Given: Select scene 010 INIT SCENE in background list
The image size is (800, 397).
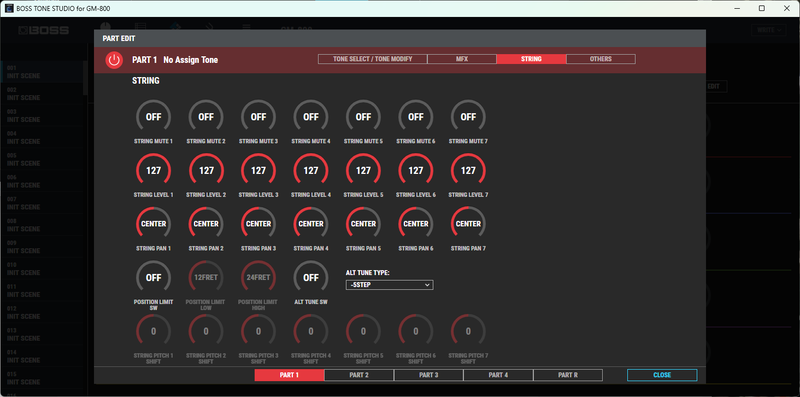Looking at the screenshot, I should click(41, 268).
